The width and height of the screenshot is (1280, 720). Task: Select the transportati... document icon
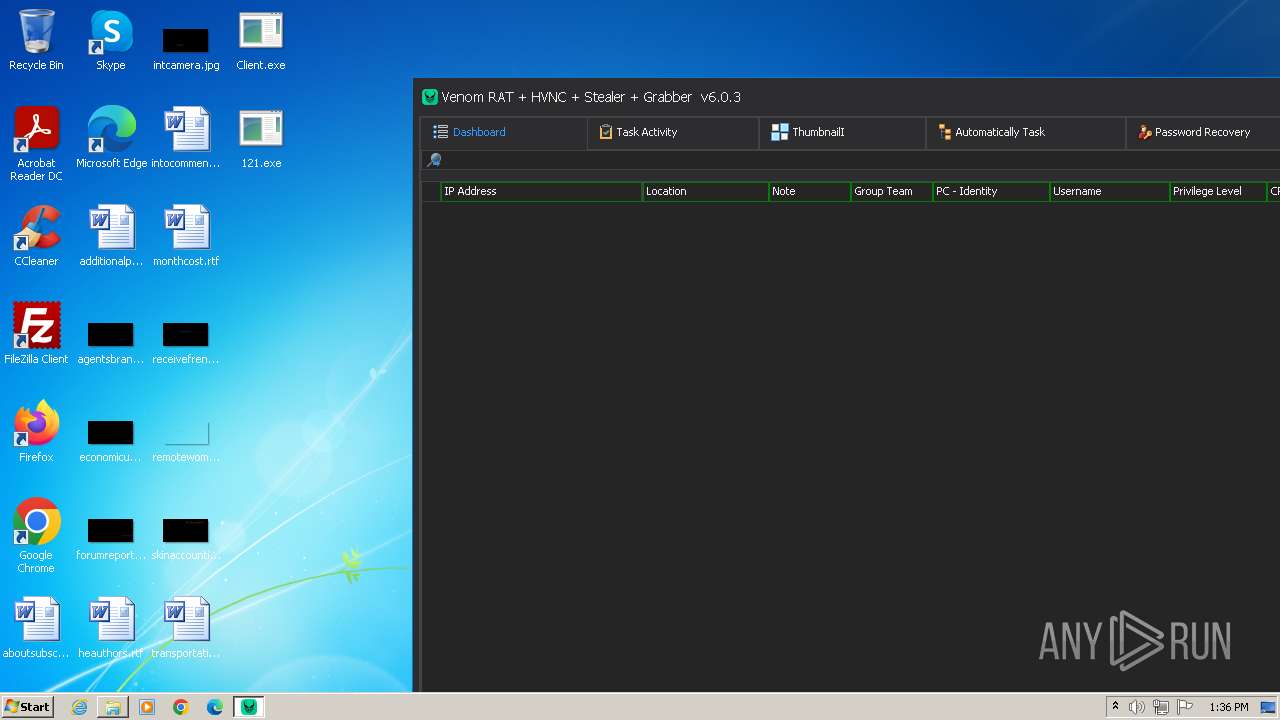186,629
